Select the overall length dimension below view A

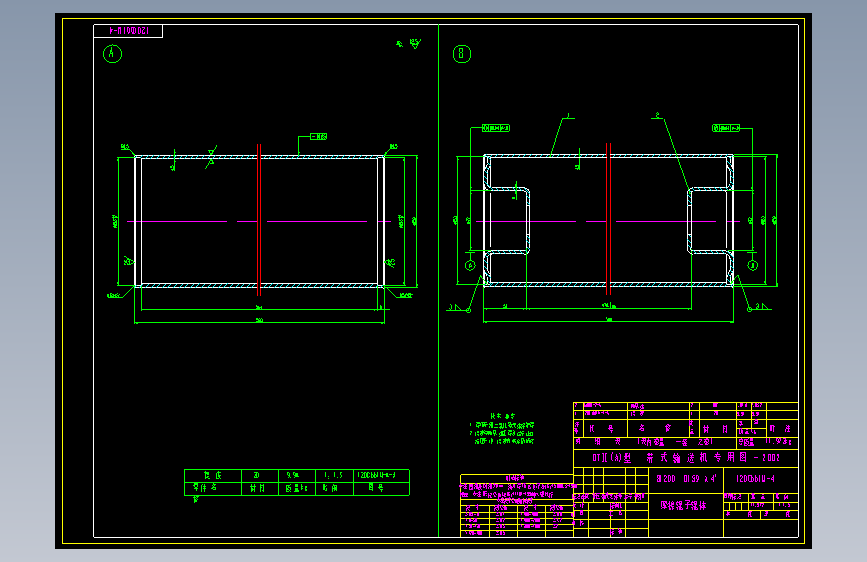coord(259,321)
